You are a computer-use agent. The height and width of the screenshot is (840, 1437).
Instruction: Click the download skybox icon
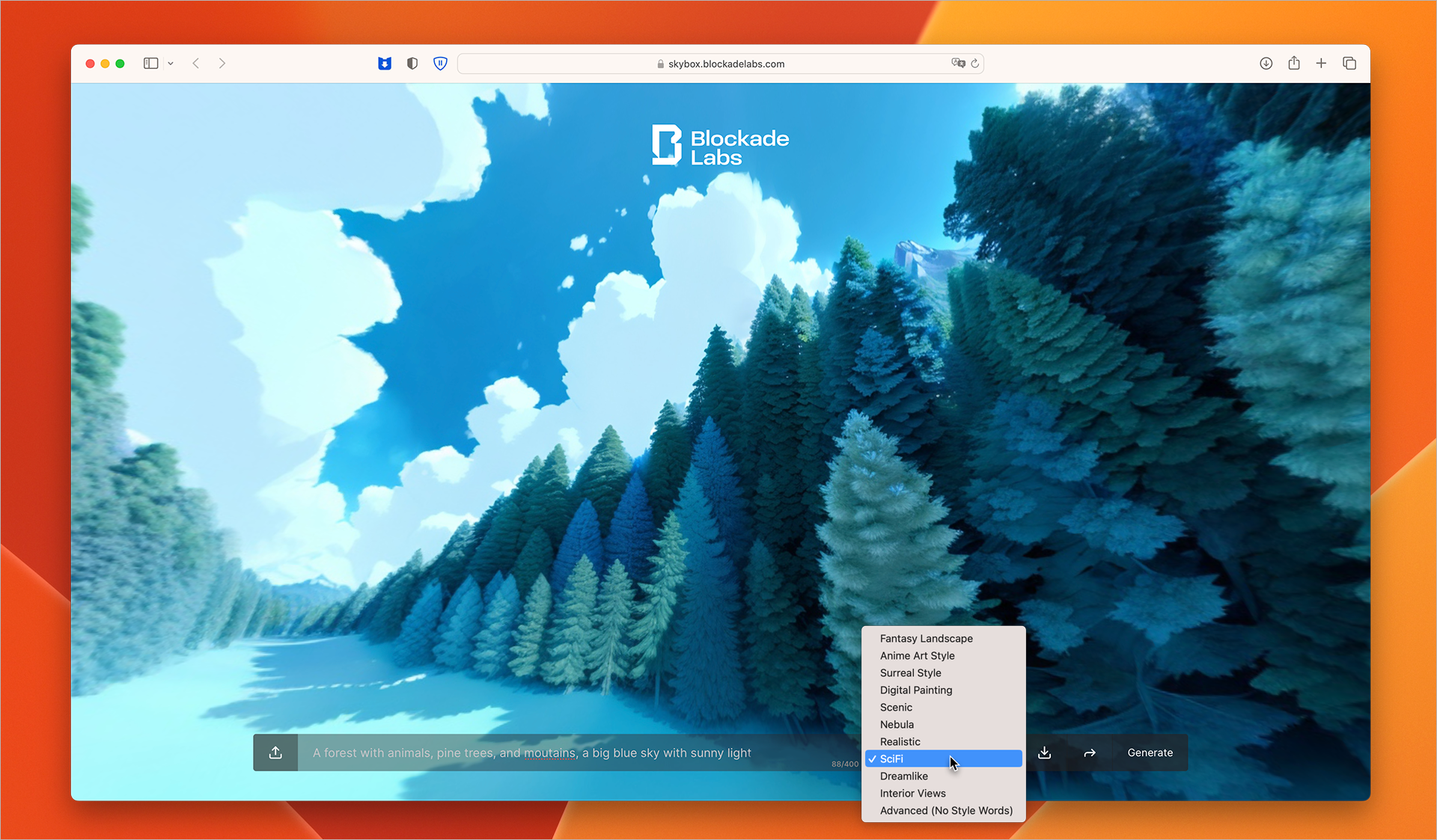click(x=1044, y=752)
